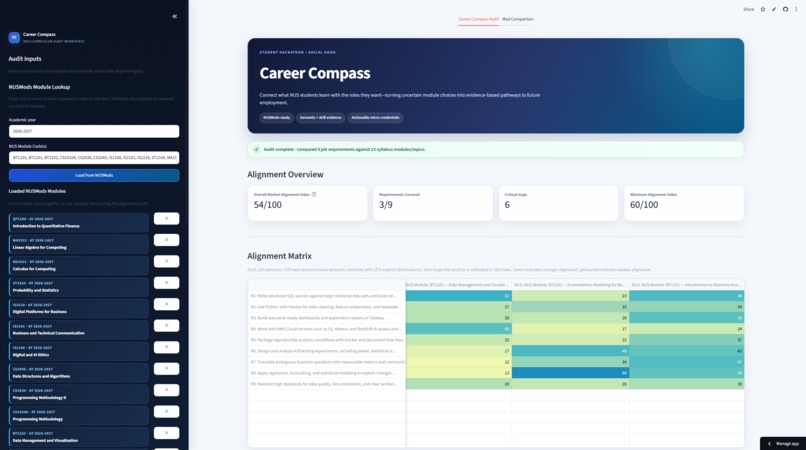The image size is (806, 450).
Task: Select row R3 Build executive-ready dashboards
Action: click(x=327, y=318)
